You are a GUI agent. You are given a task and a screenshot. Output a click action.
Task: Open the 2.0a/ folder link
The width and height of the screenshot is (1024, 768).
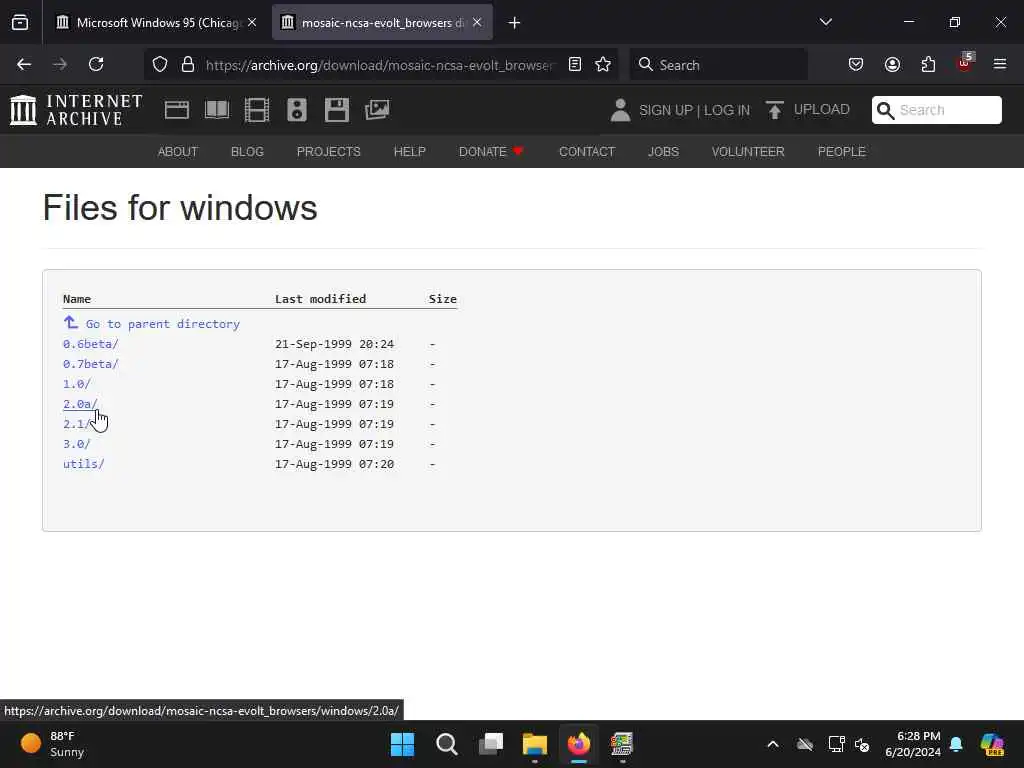click(x=80, y=404)
